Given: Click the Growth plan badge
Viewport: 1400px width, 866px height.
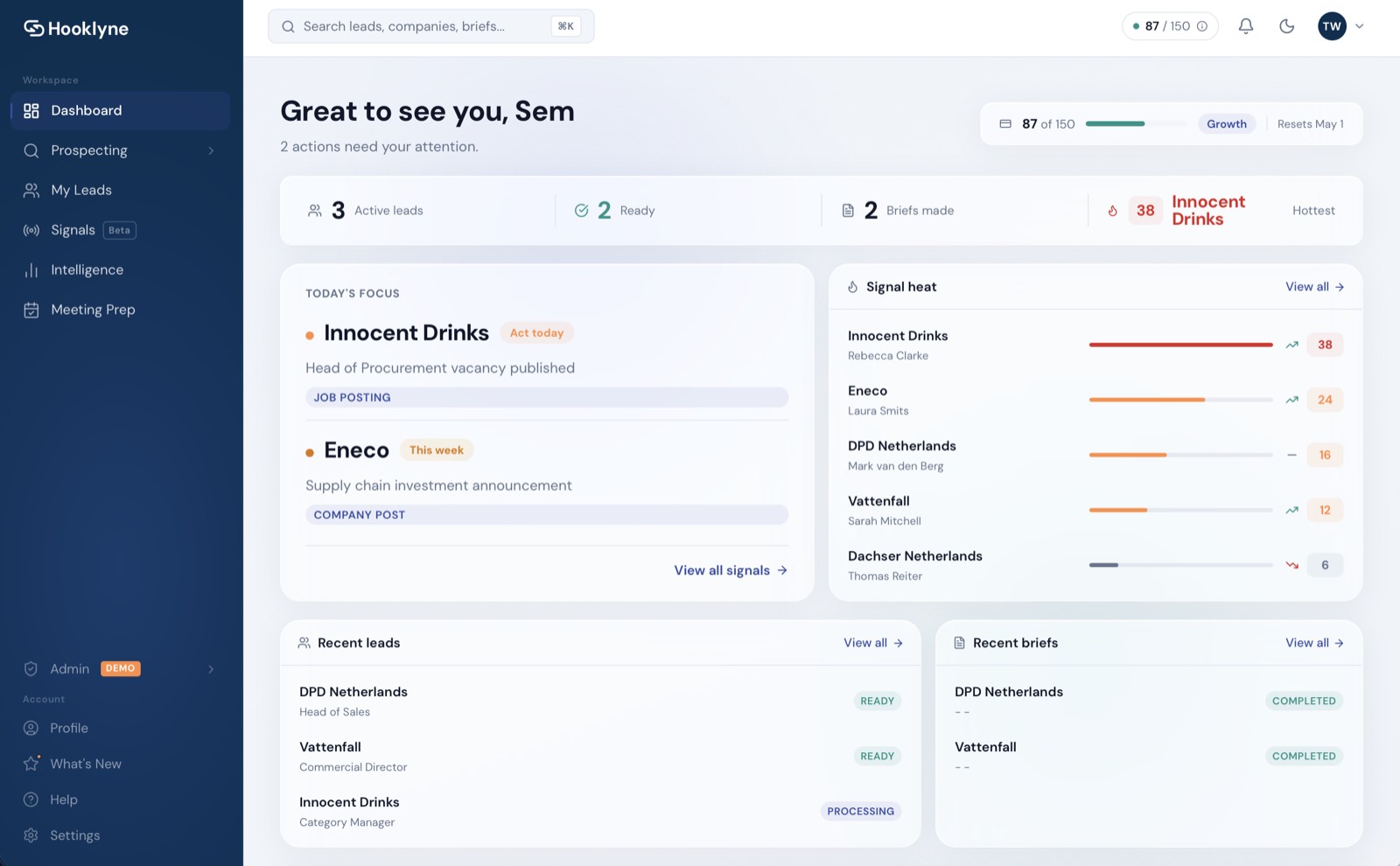Looking at the screenshot, I should pyautogui.click(x=1227, y=124).
